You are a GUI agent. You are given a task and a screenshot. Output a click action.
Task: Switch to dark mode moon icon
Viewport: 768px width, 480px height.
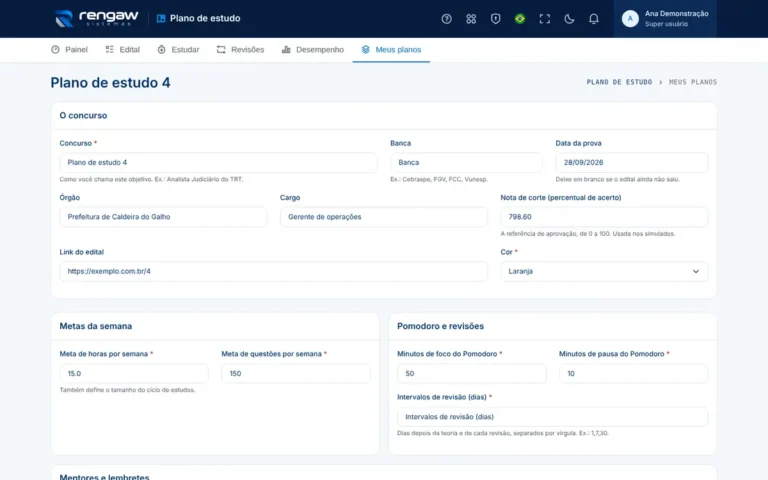tap(569, 19)
